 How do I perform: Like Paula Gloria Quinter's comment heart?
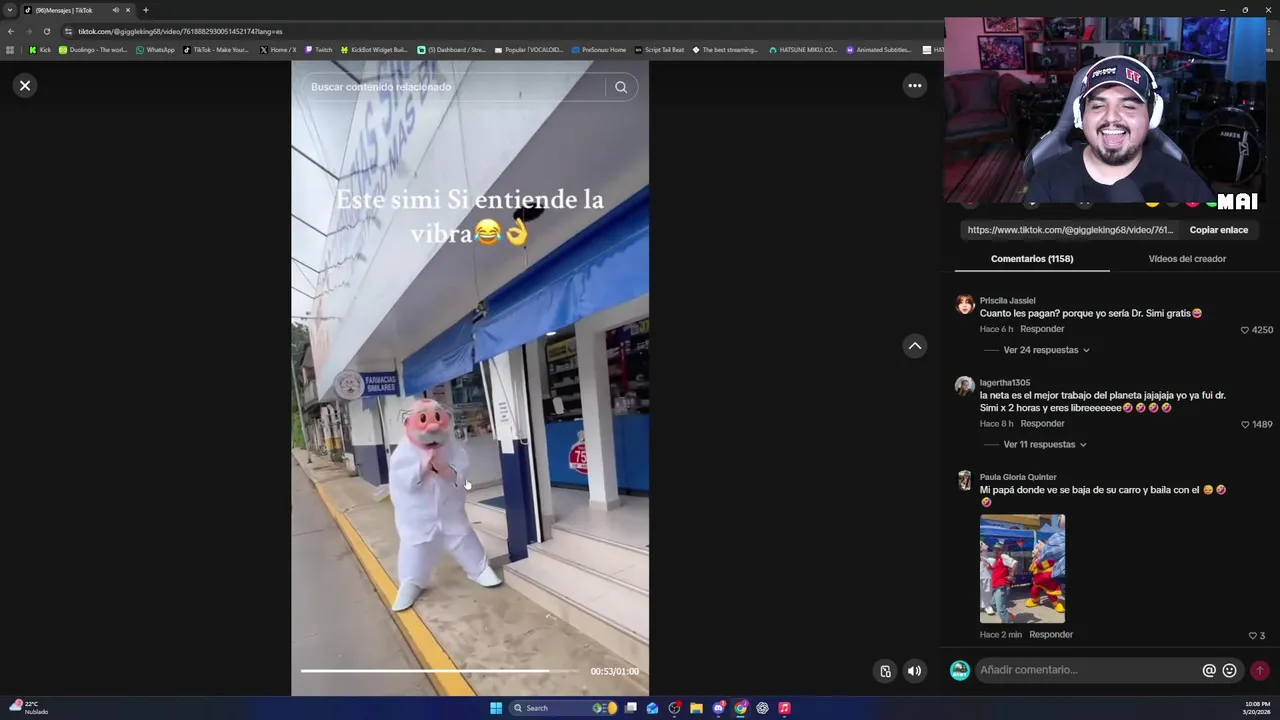[x=1252, y=635]
